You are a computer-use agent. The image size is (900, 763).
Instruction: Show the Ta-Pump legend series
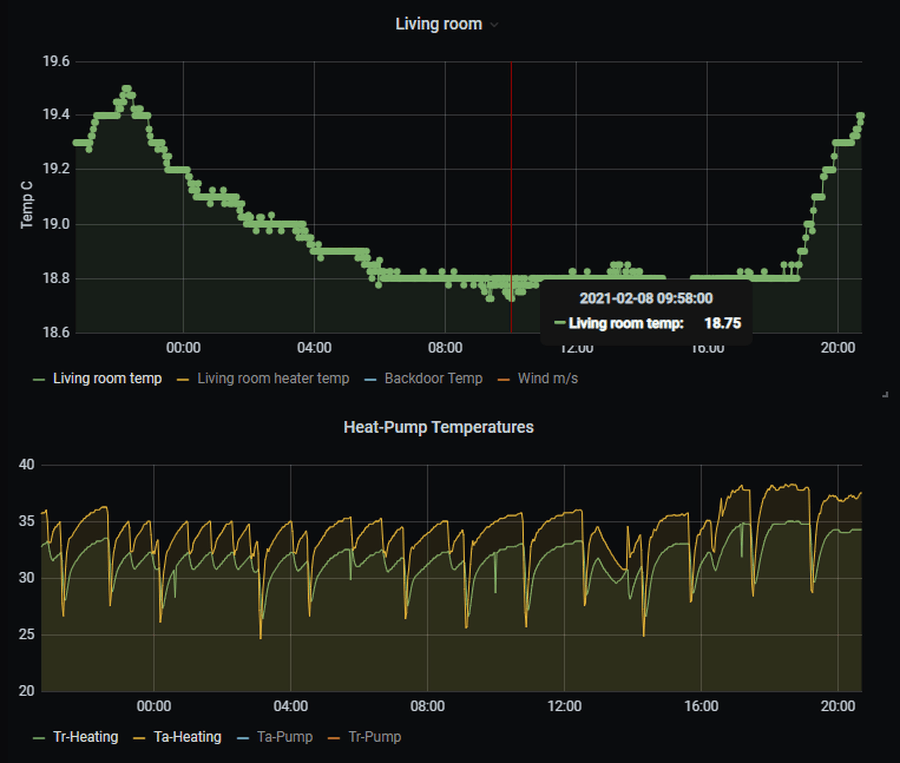point(285,737)
